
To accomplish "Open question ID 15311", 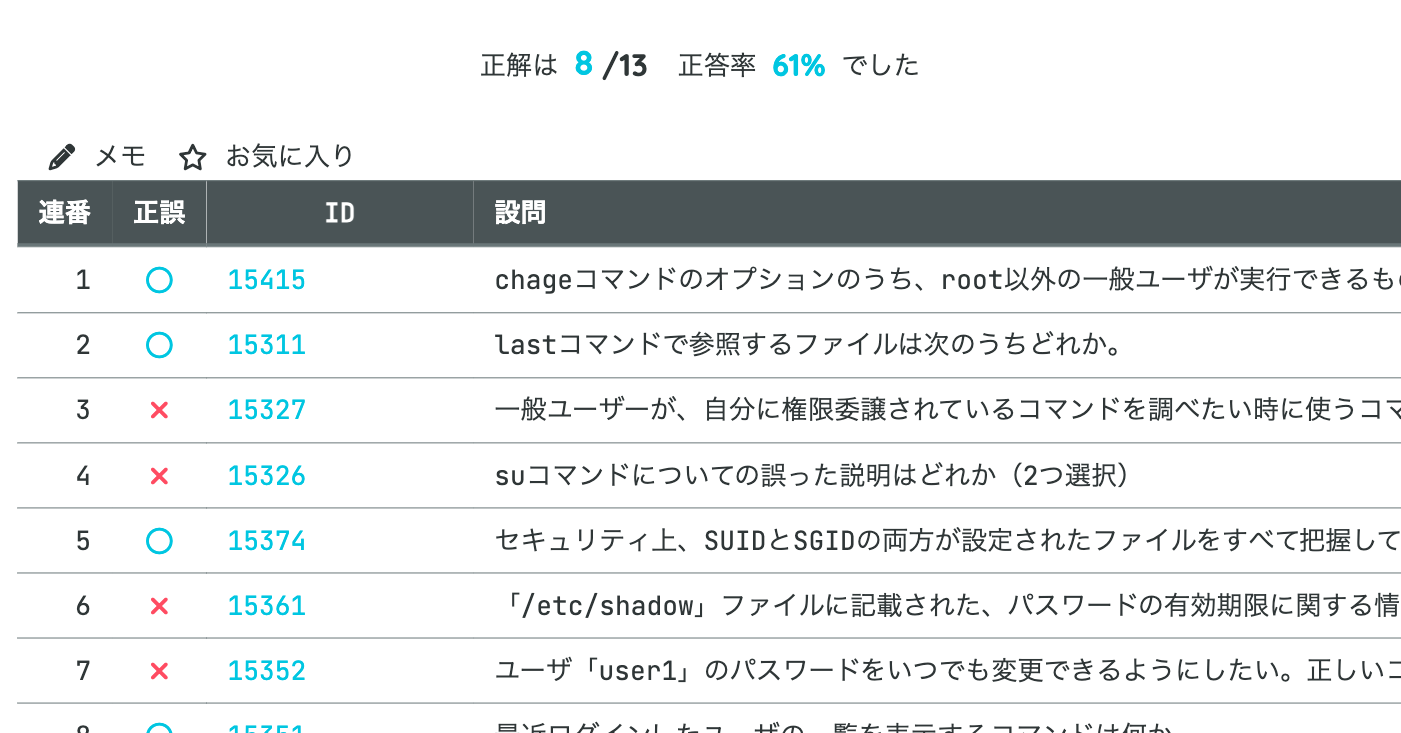I will pos(266,345).
